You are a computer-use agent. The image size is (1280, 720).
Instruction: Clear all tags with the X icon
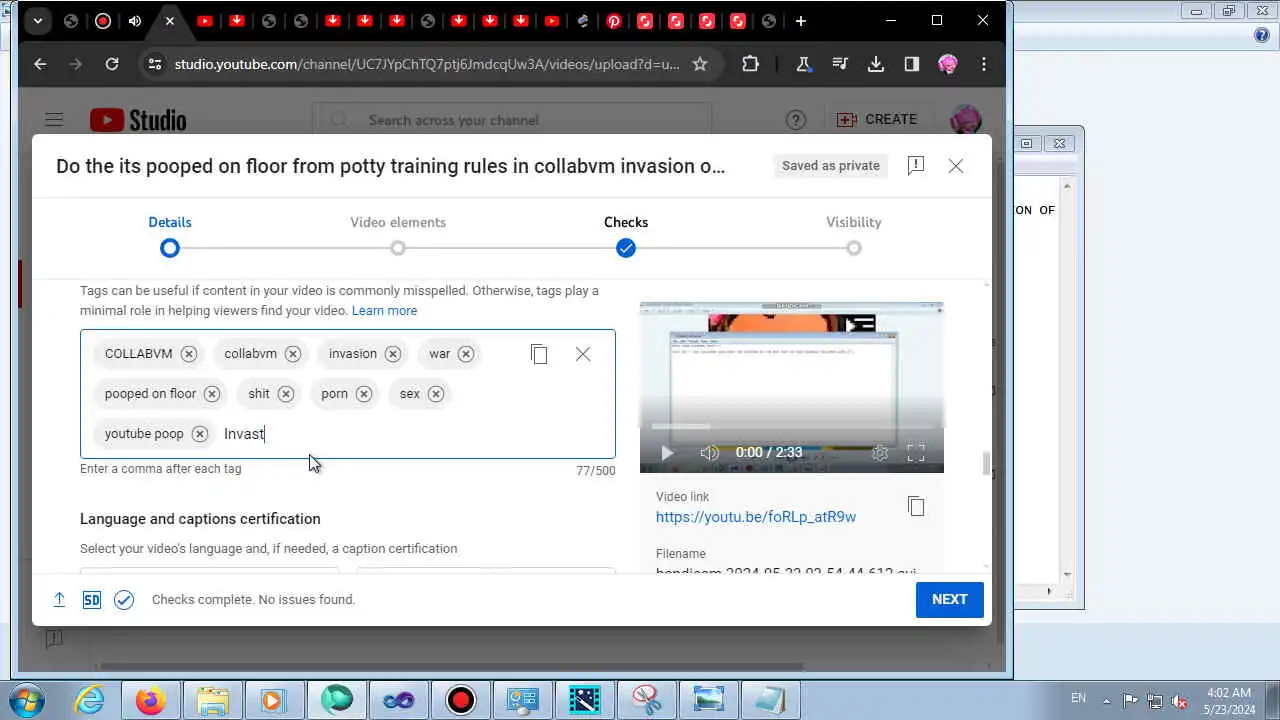click(583, 354)
